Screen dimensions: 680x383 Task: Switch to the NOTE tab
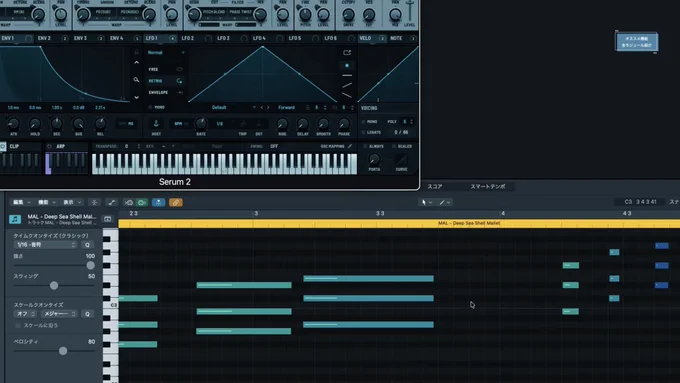pos(403,39)
